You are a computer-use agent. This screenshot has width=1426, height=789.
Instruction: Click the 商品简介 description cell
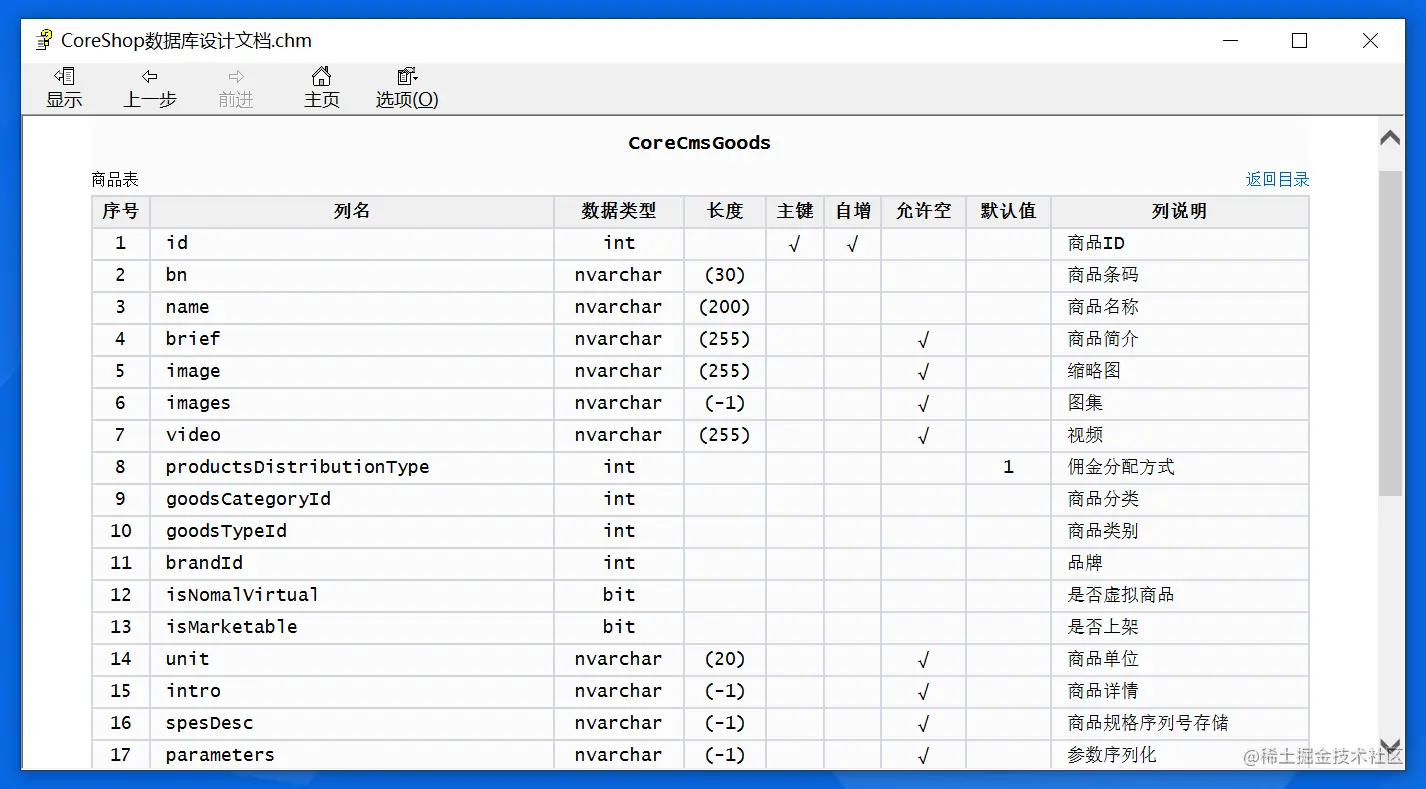point(1180,339)
